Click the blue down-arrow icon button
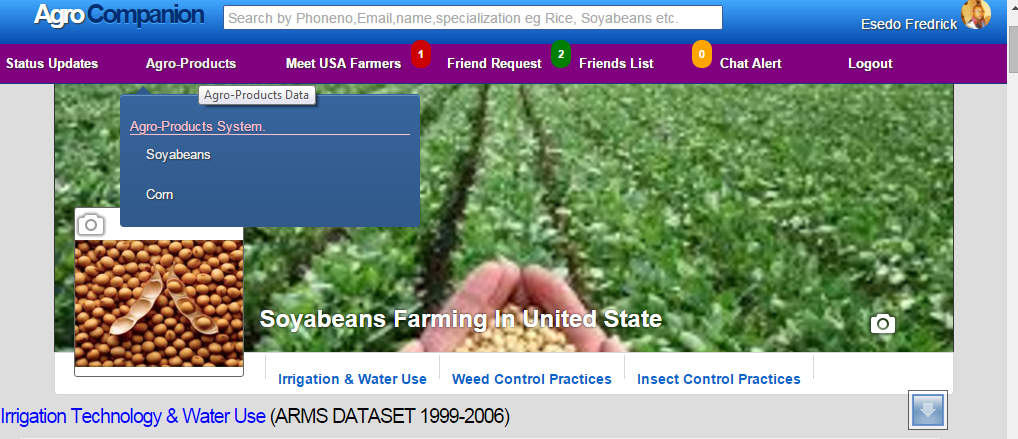The width and height of the screenshot is (1018, 439). (928, 410)
